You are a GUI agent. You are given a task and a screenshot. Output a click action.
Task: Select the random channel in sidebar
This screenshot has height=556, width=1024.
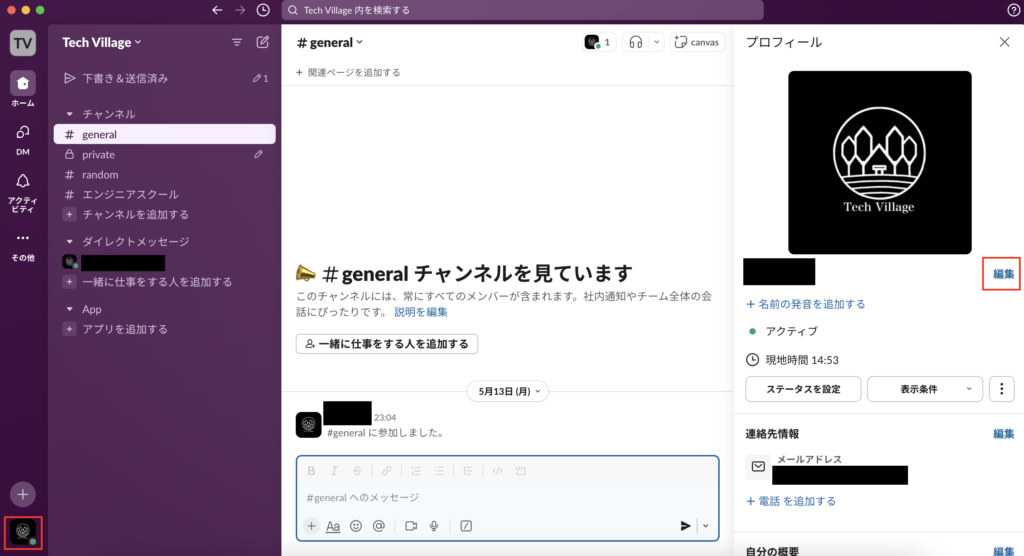(x=100, y=175)
